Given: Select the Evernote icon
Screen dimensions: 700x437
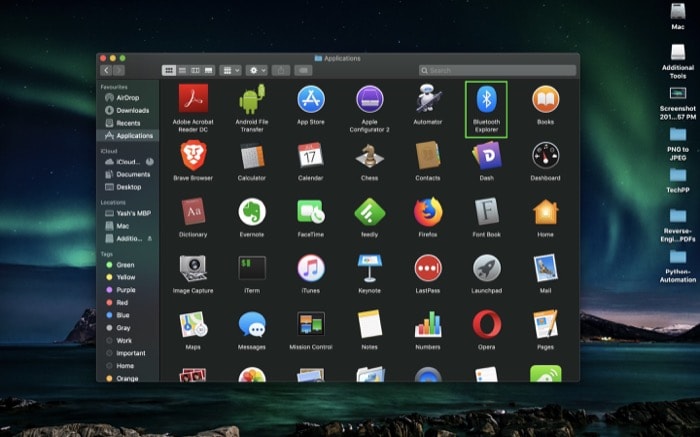Looking at the screenshot, I should coord(252,212).
